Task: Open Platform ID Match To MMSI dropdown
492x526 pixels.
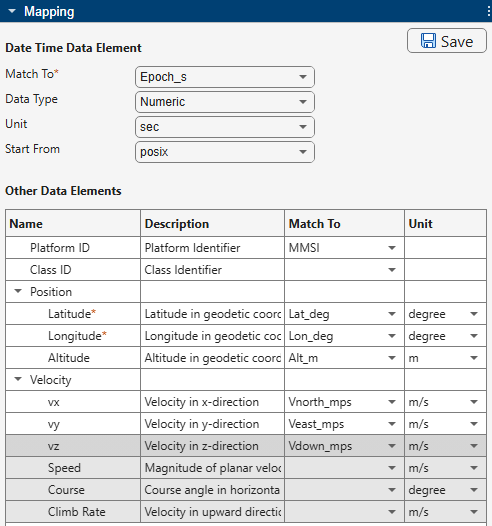Action: (x=344, y=248)
